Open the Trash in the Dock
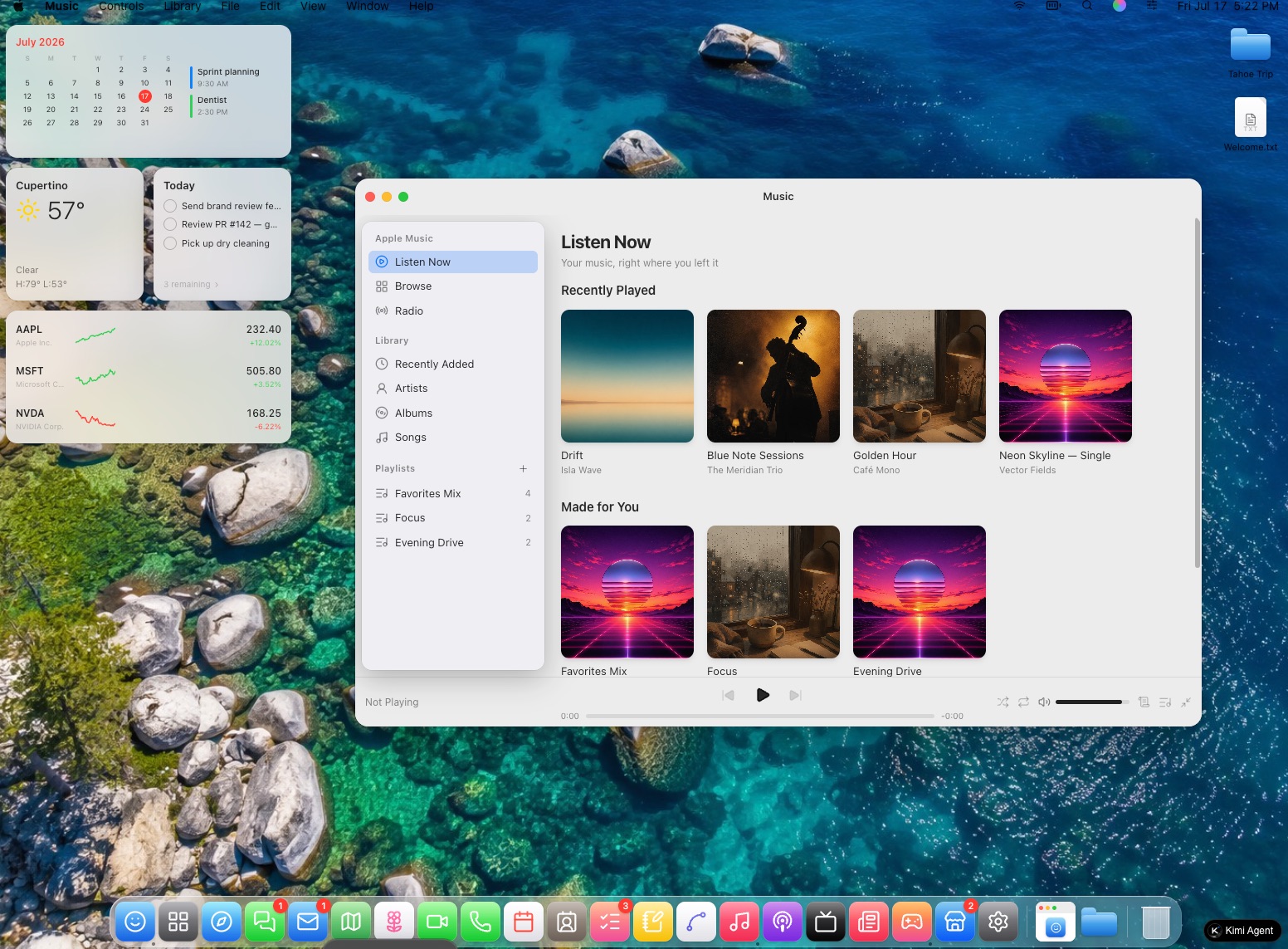 coord(1156,922)
